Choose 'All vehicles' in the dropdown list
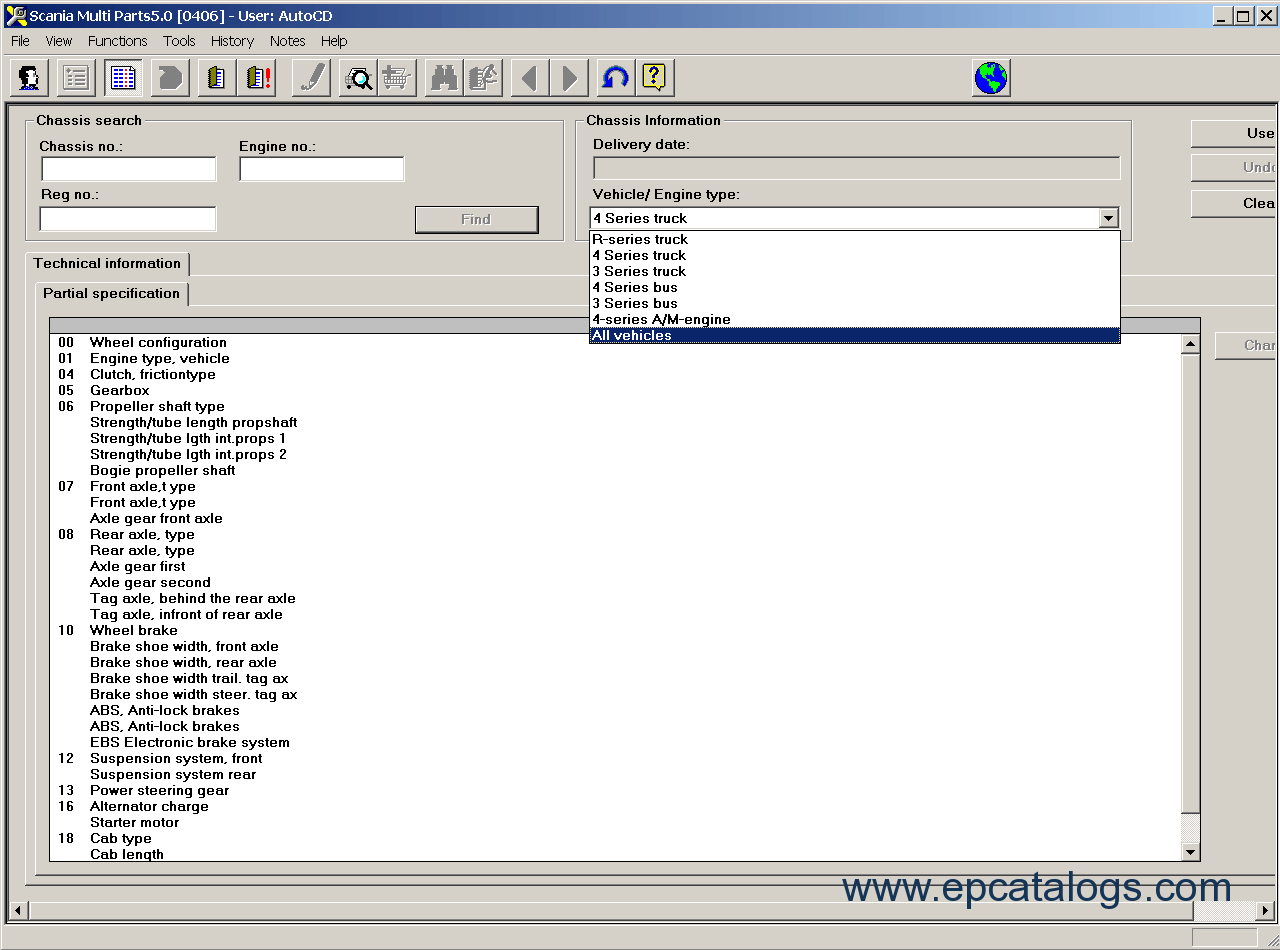The width and height of the screenshot is (1280, 950). pos(632,335)
